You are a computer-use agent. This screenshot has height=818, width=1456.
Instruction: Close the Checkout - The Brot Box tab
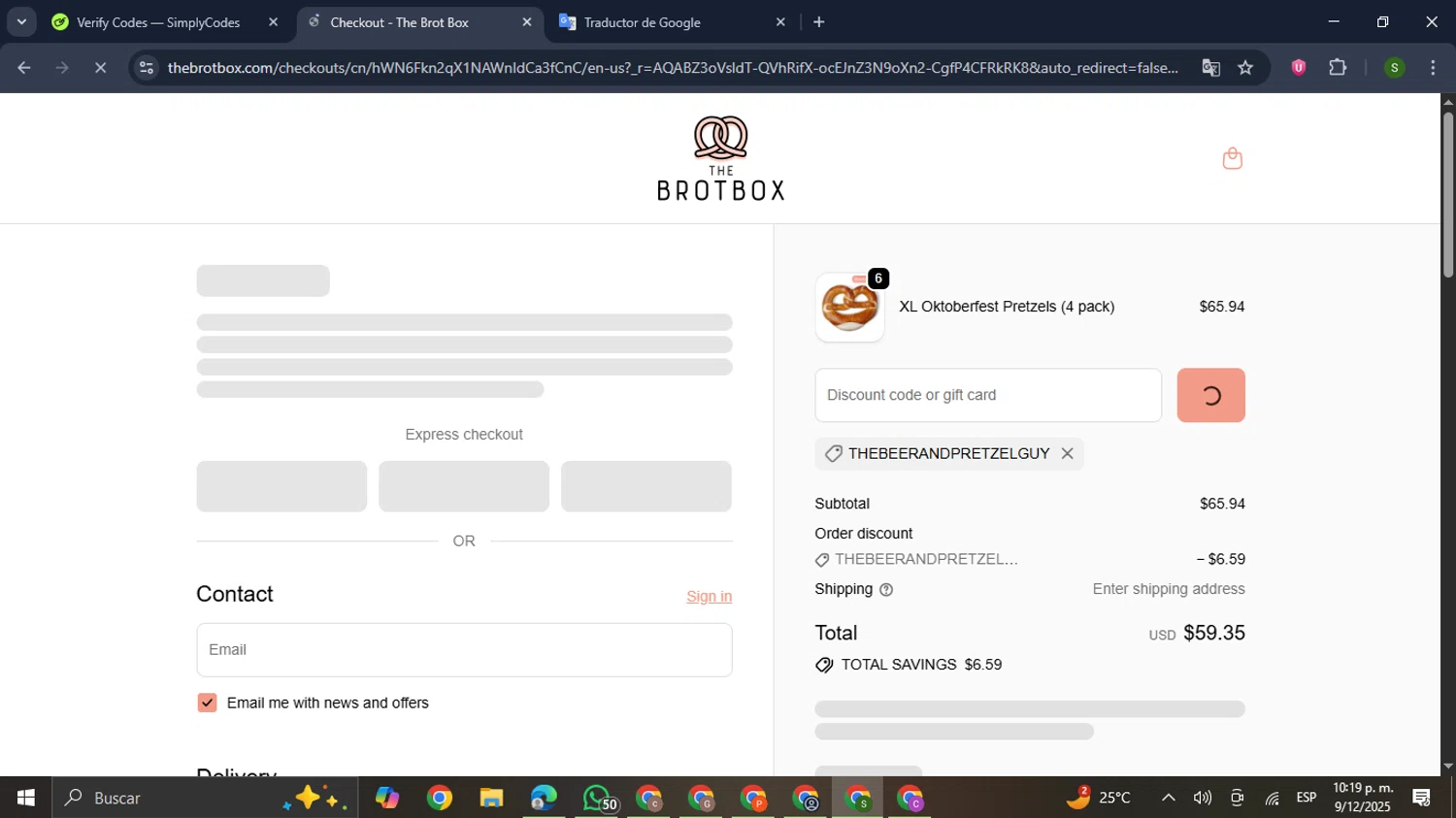(527, 22)
